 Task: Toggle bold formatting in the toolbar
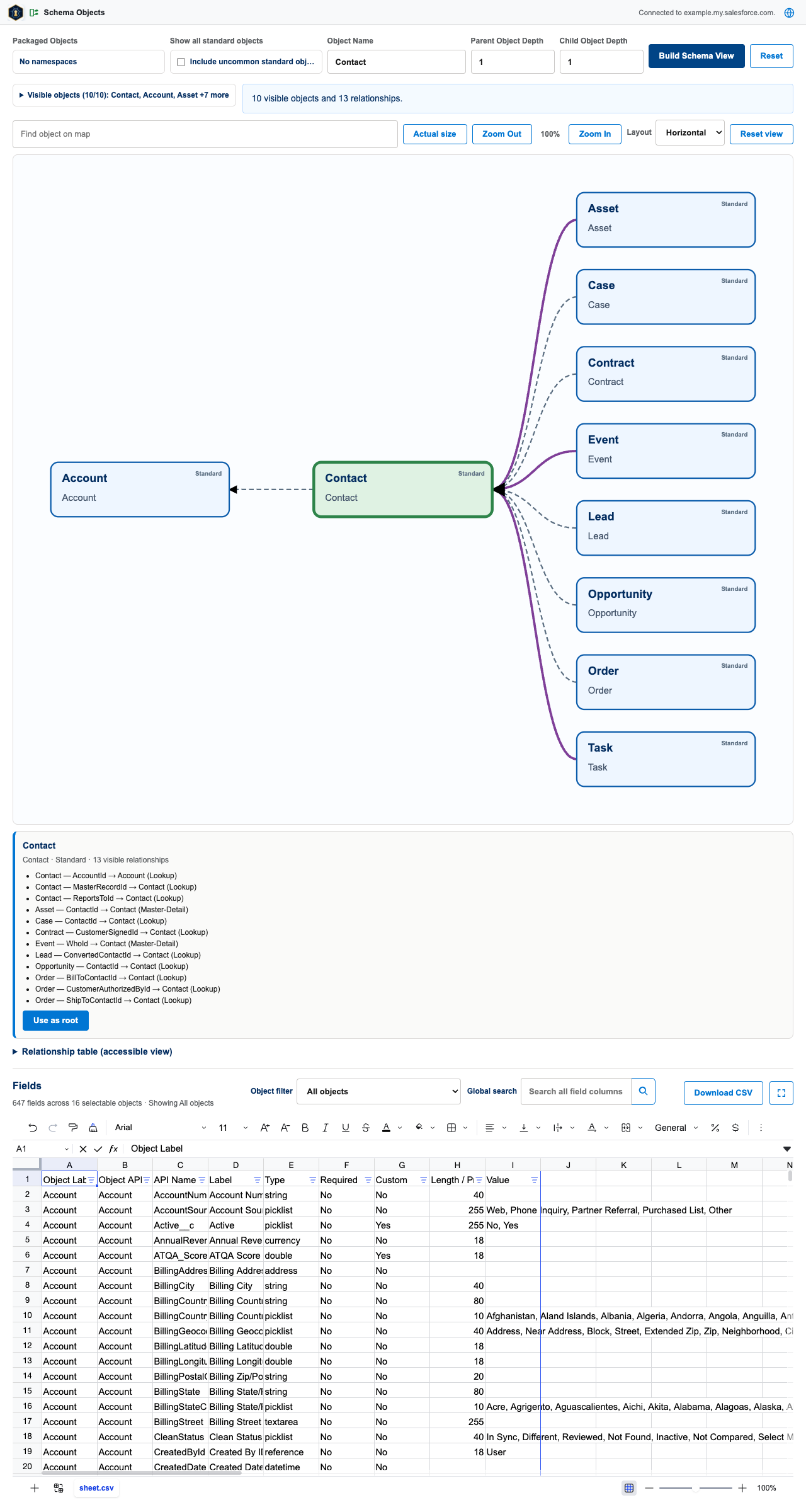click(x=305, y=1128)
